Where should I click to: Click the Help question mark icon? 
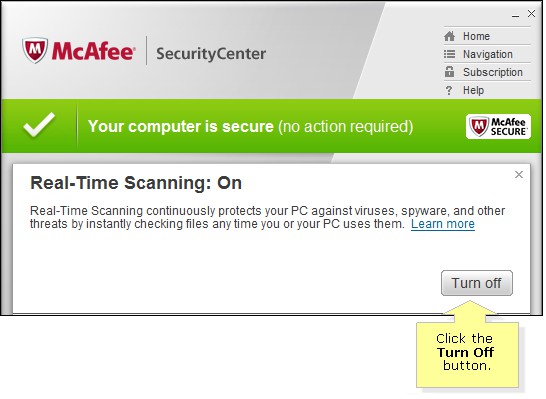[449, 91]
